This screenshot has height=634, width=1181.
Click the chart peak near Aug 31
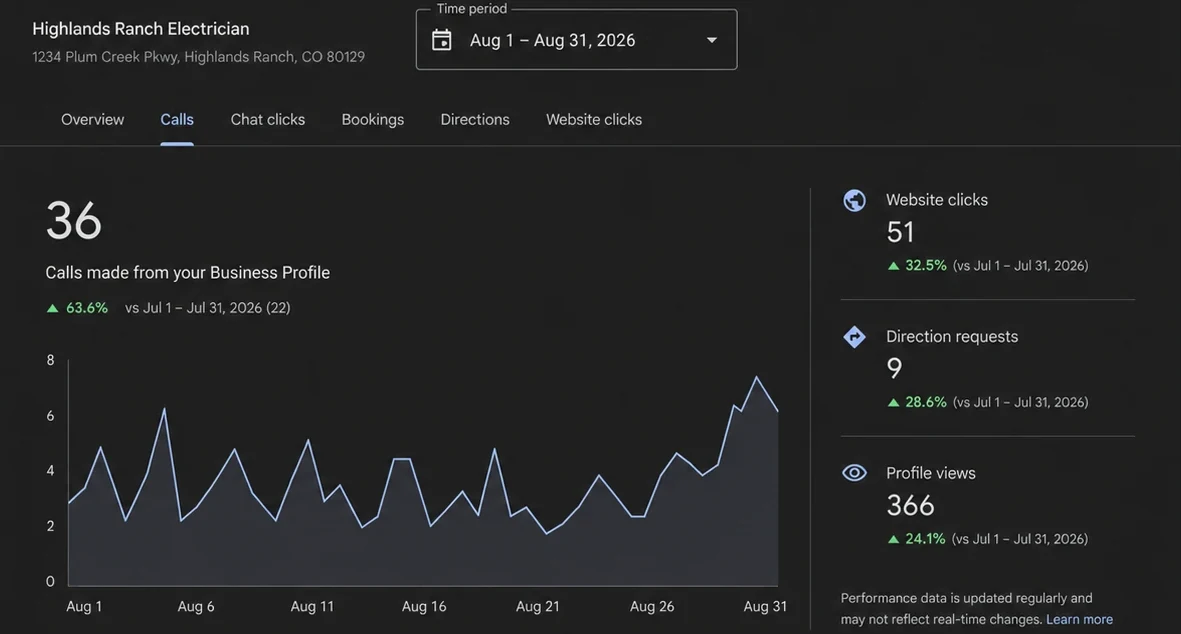(x=756, y=376)
